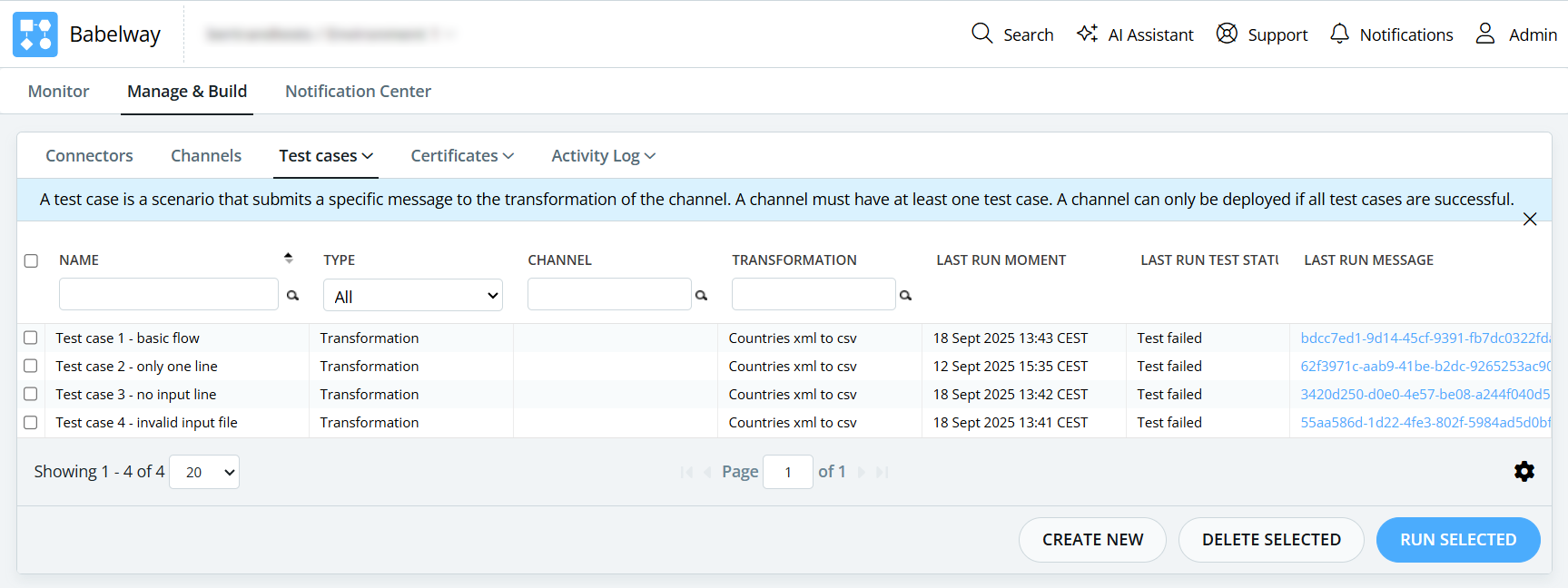Open Notifications bell icon
Viewport: 1568px width, 588px height.
tap(1339, 34)
